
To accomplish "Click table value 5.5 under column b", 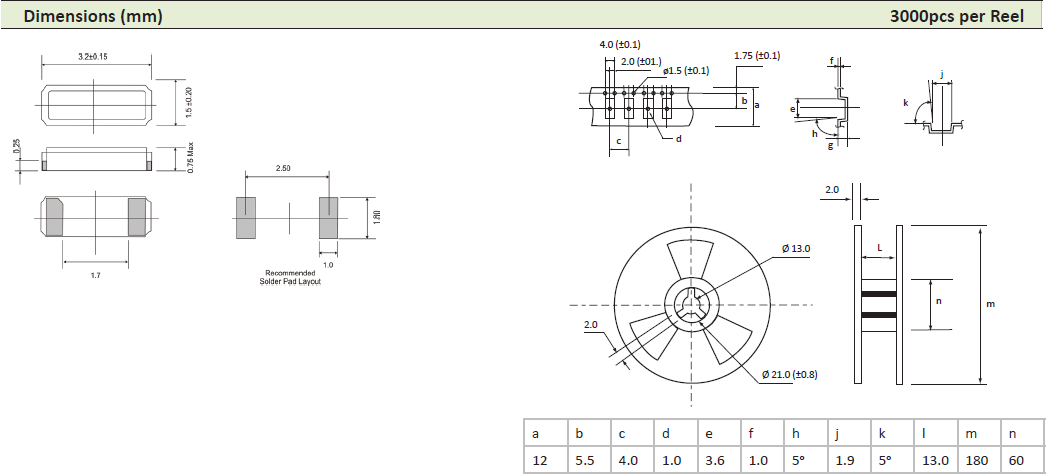I will (x=584, y=460).
